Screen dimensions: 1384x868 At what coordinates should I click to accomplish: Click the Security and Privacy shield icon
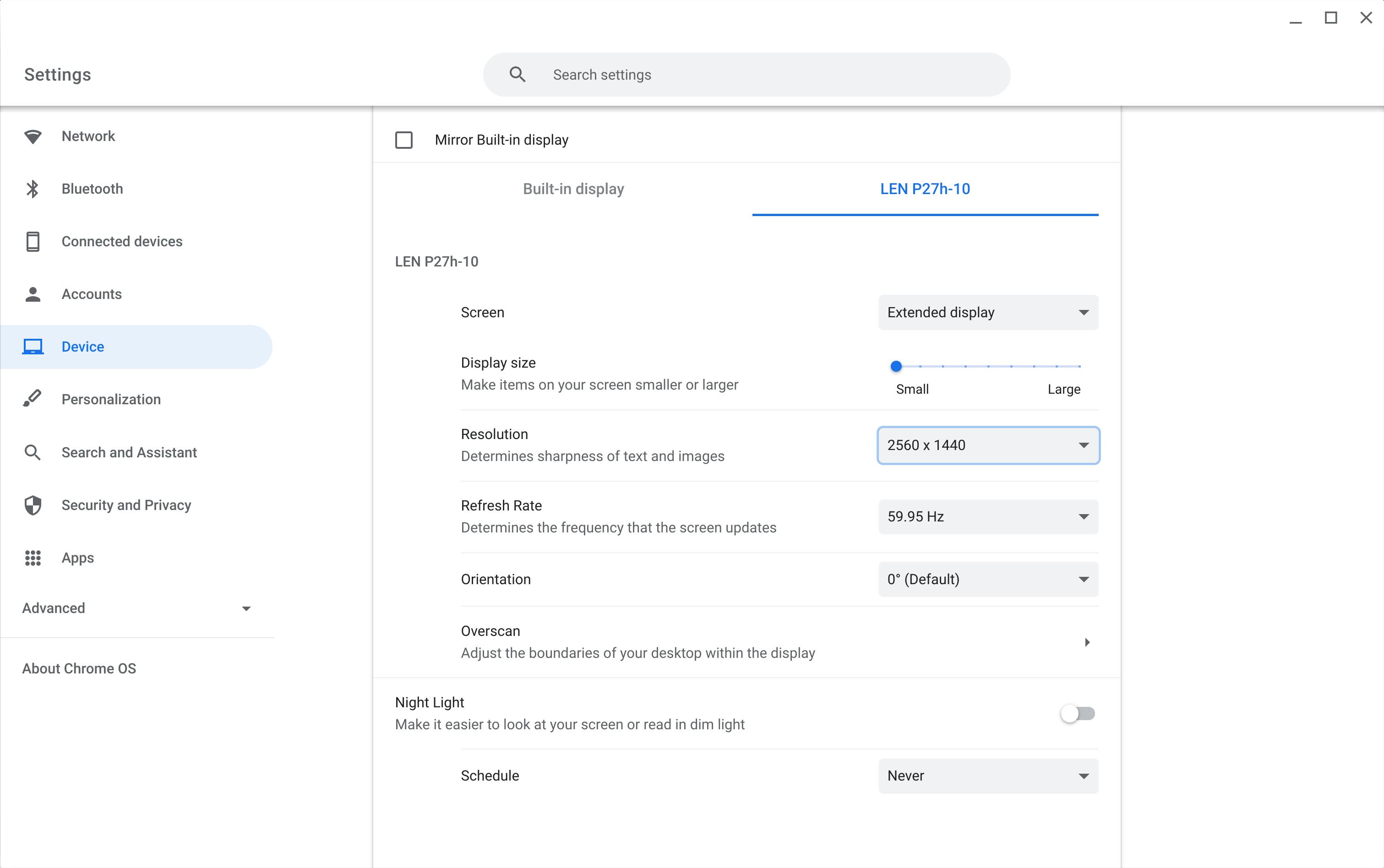coord(33,505)
